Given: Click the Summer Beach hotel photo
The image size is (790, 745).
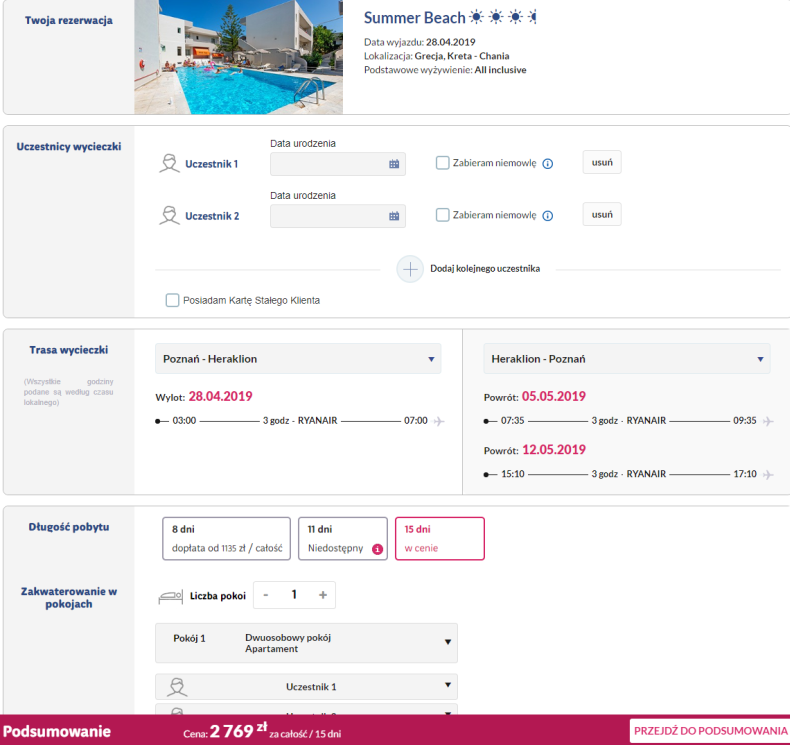Looking at the screenshot, I should (x=239, y=57).
